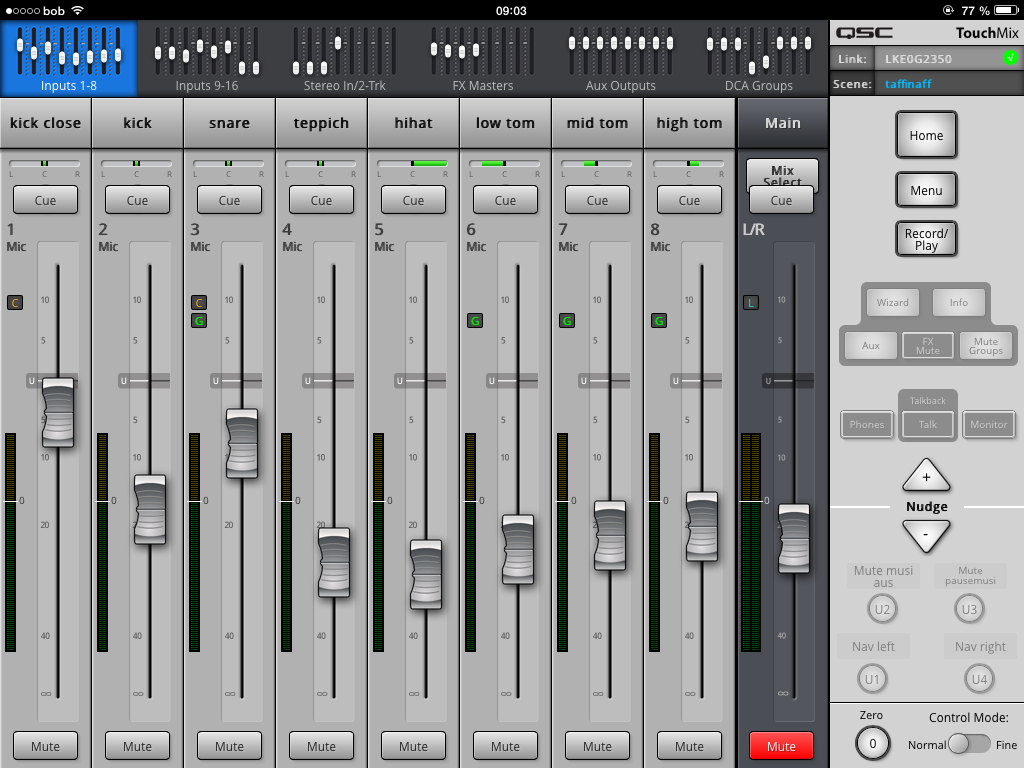Launch the Wizard
The image size is (1024, 768).
(x=892, y=302)
